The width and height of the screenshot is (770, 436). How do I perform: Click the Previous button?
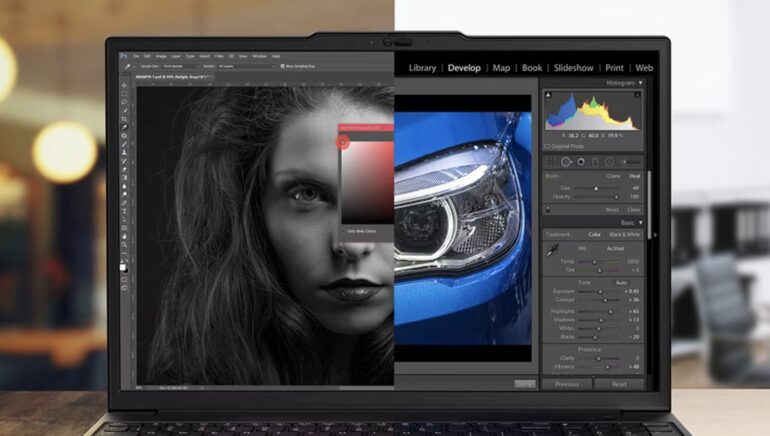pos(567,384)
